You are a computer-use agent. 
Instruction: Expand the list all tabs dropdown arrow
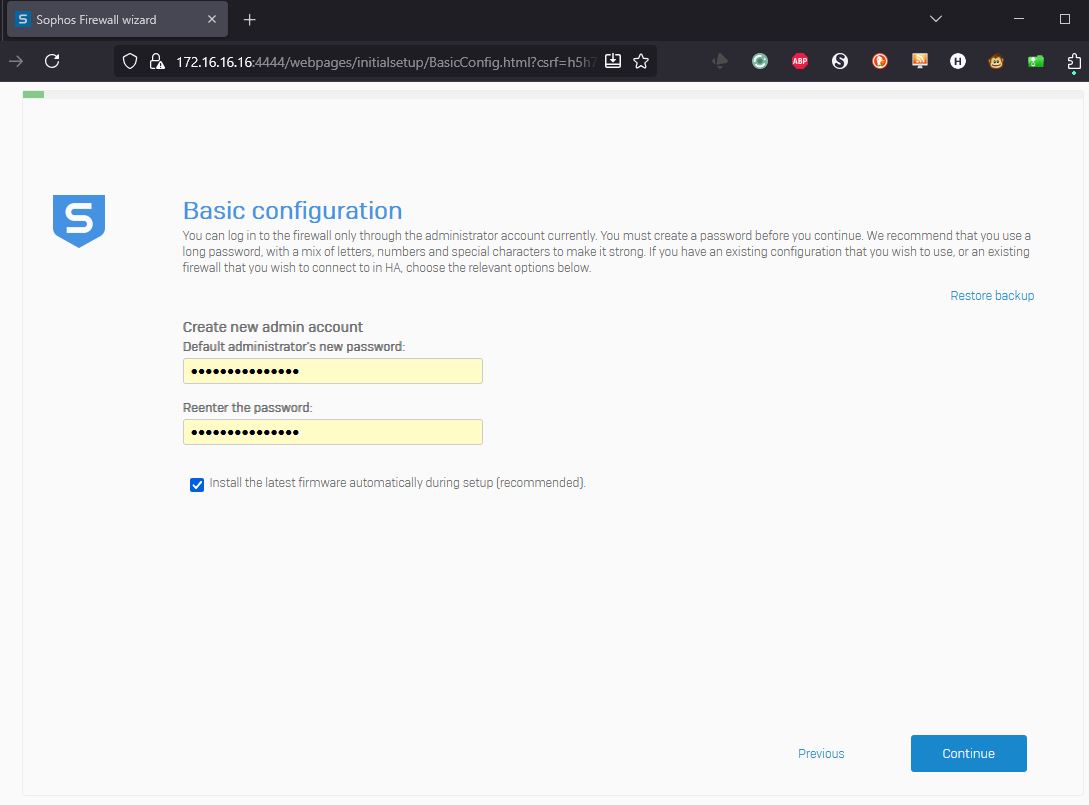[936, 19]
